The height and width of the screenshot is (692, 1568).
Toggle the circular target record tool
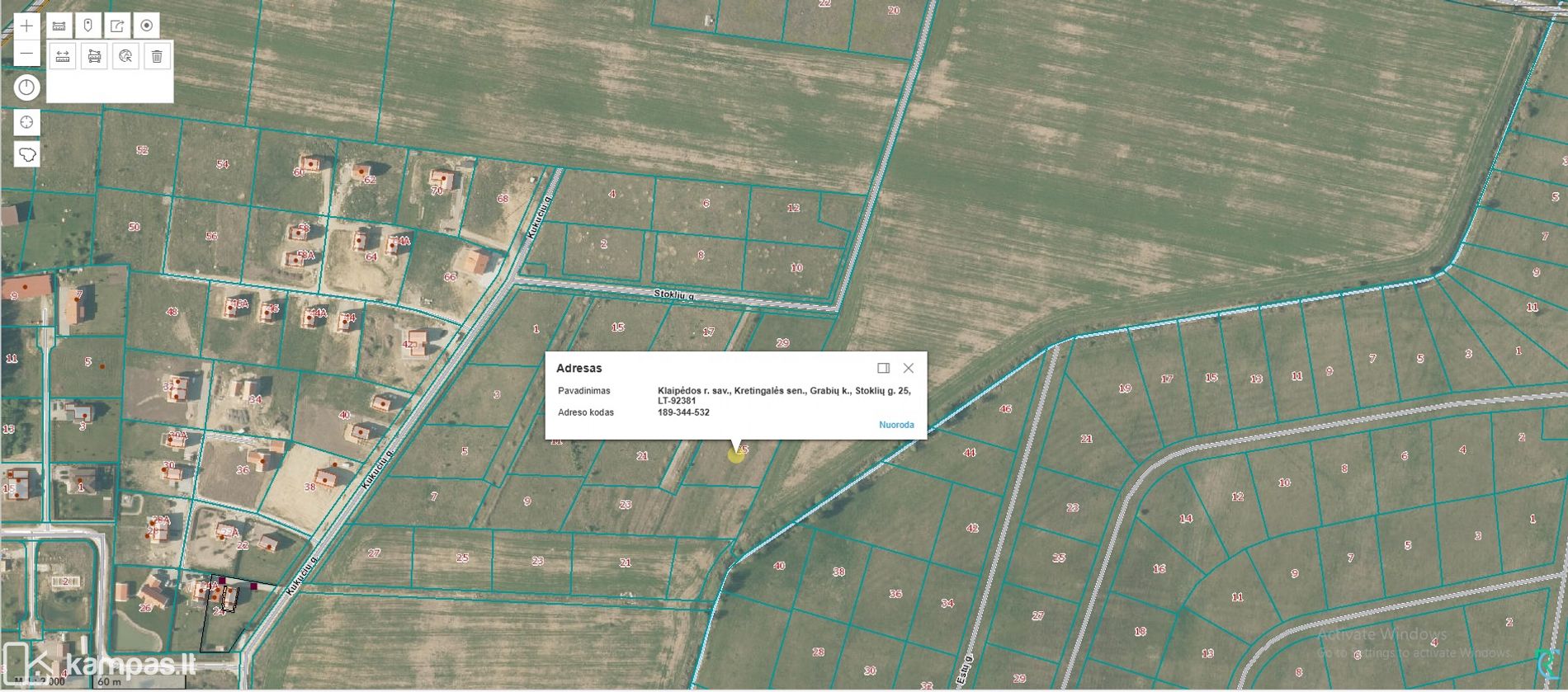point(147,26)
